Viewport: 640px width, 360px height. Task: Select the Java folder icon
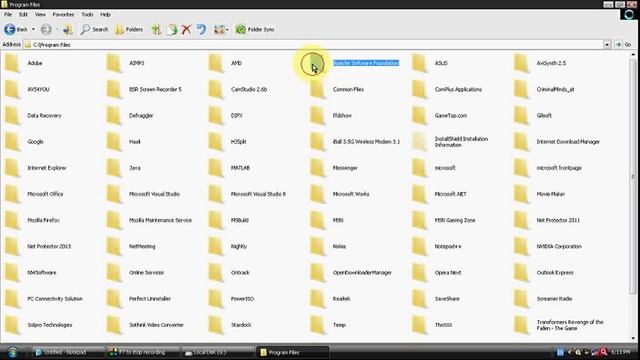(x=114, y=168)
